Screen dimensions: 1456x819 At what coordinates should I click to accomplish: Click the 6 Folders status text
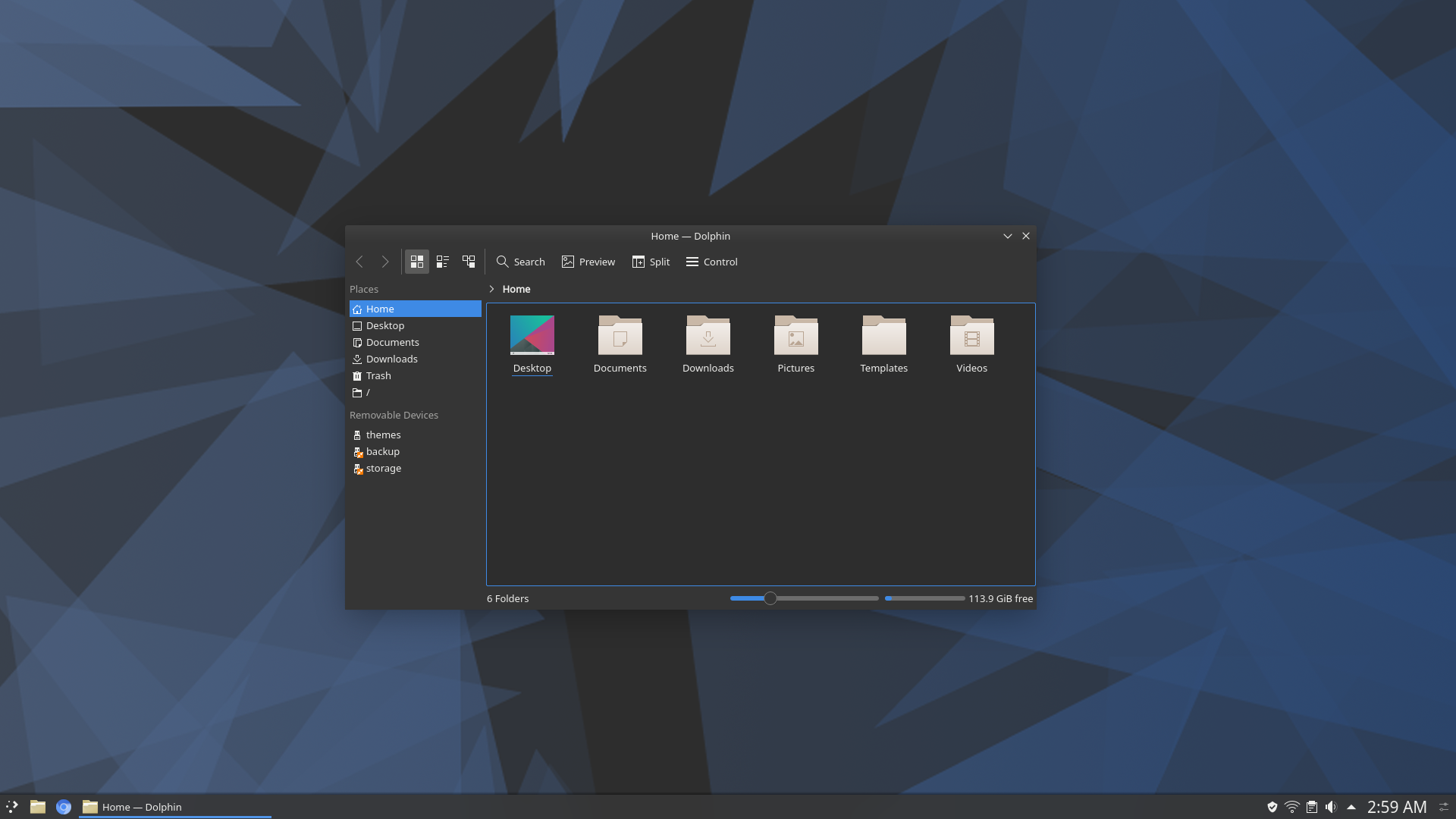click(x=508, y=598)
